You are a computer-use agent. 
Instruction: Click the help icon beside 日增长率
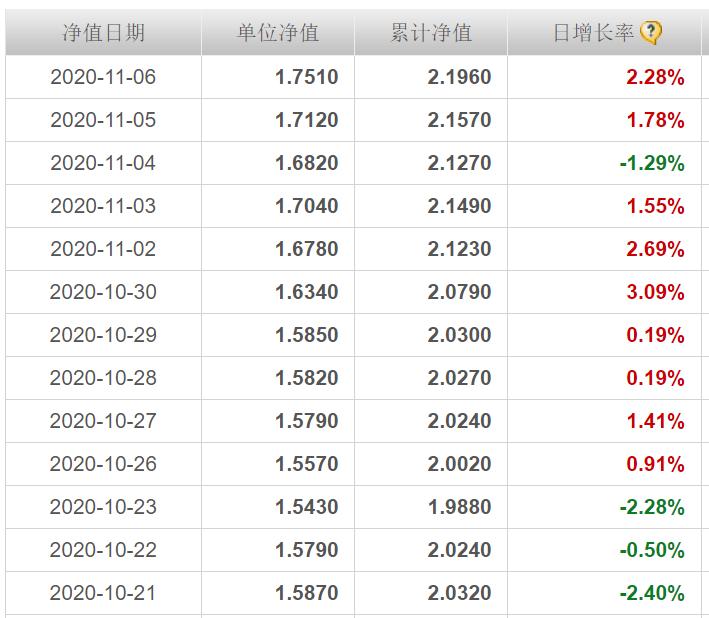pos(651,33)
